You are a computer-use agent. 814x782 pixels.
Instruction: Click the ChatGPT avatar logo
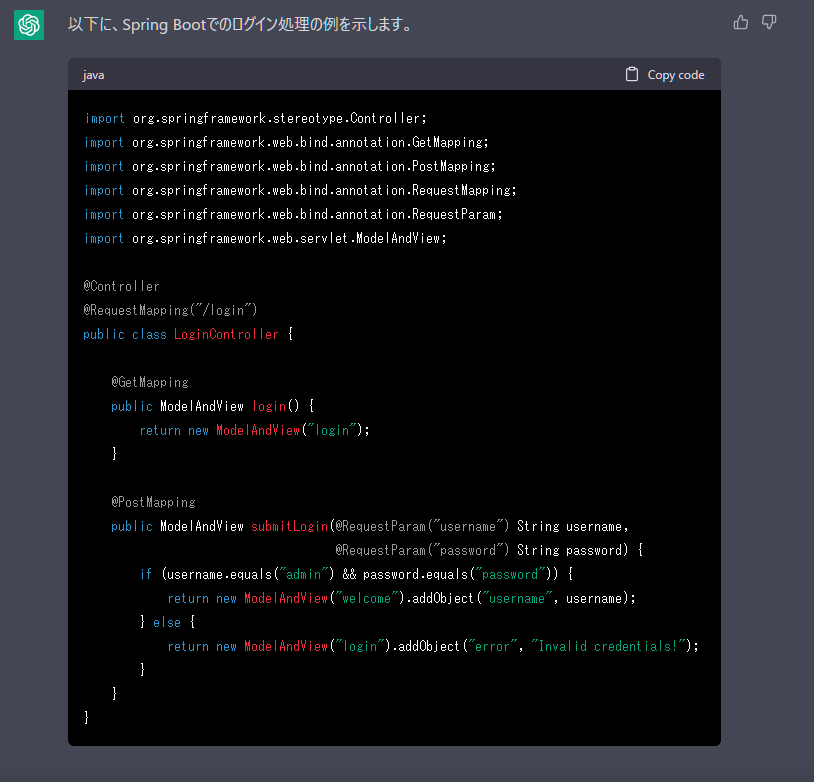pyautogui.click(x=29, y=25)
